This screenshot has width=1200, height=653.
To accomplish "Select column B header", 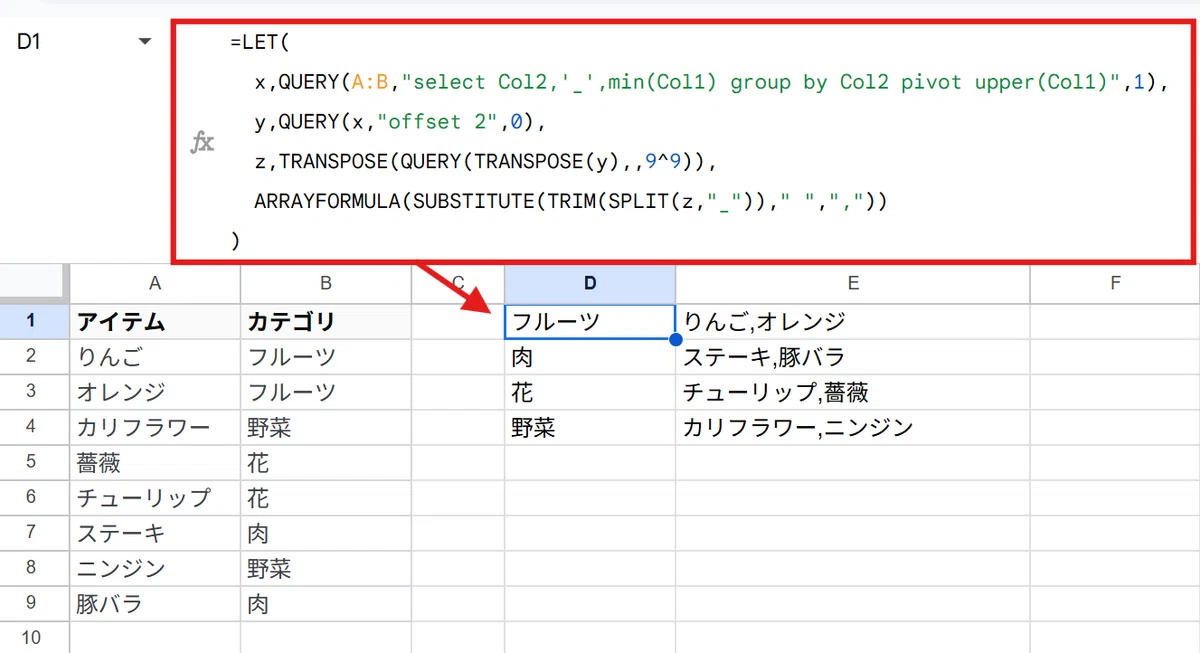I will pyautogui.click(x=326, y=284).
